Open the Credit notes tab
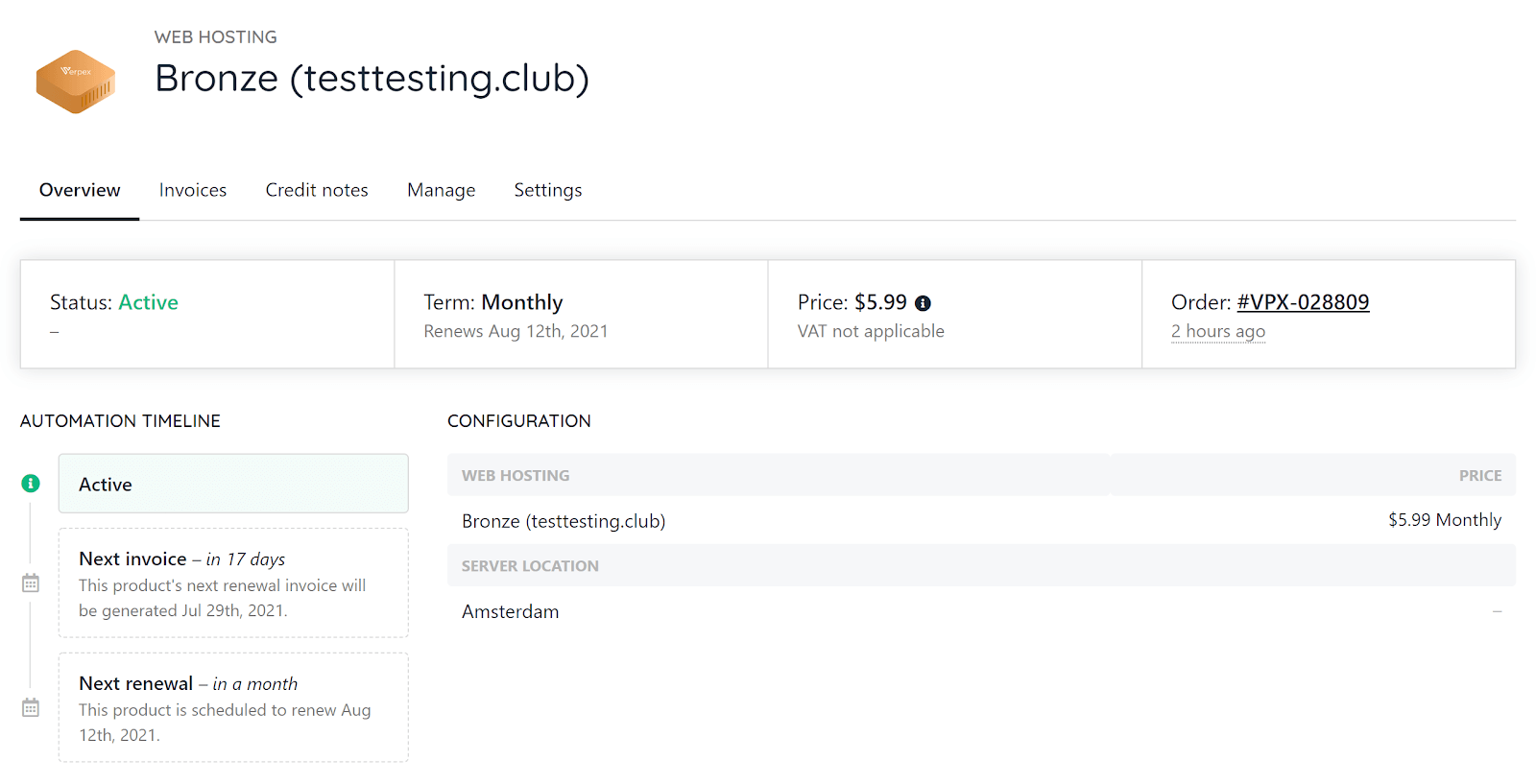Screen dimensions: 1536x784 [x=317, y=190]
